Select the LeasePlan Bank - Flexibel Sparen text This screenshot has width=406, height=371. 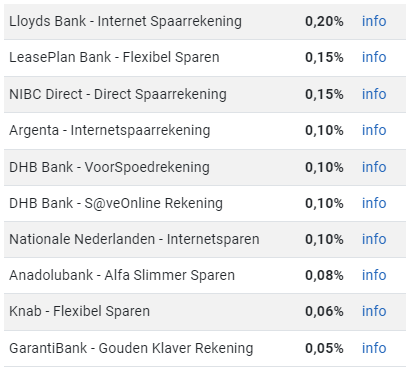point(114,57)
